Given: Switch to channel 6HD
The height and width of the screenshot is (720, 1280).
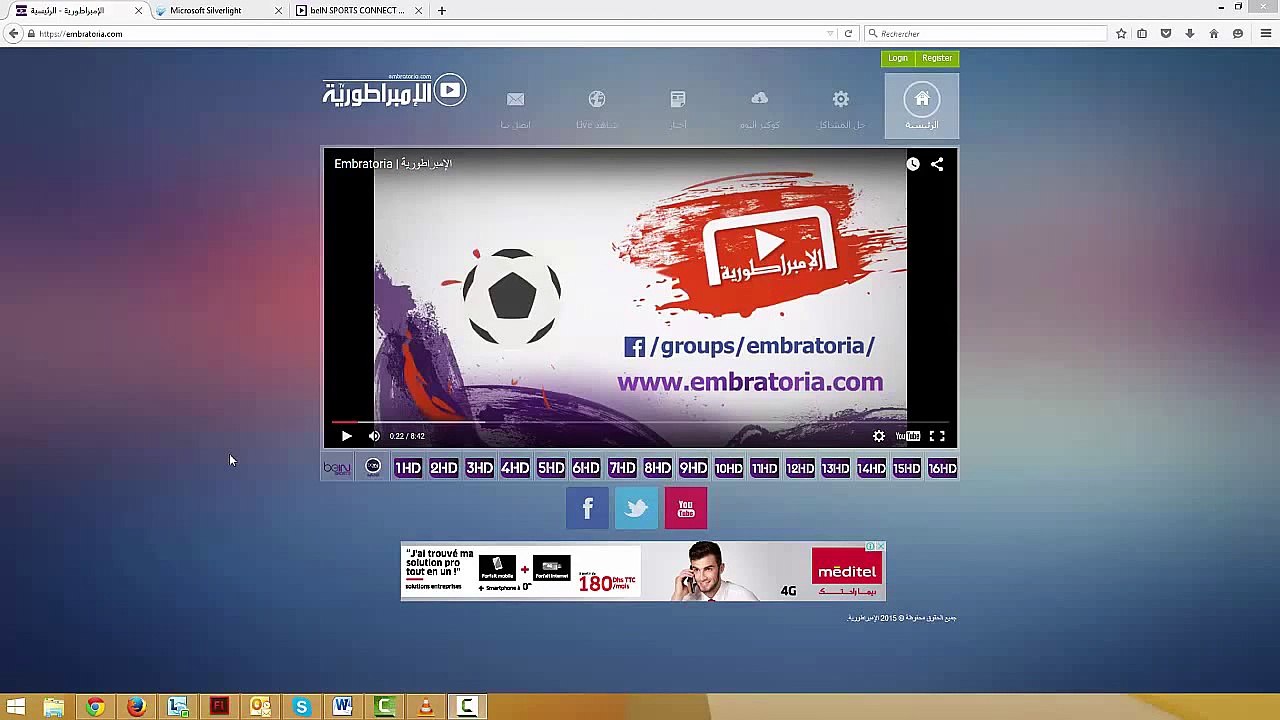Looking at the screenshot, I should [586, 468].
